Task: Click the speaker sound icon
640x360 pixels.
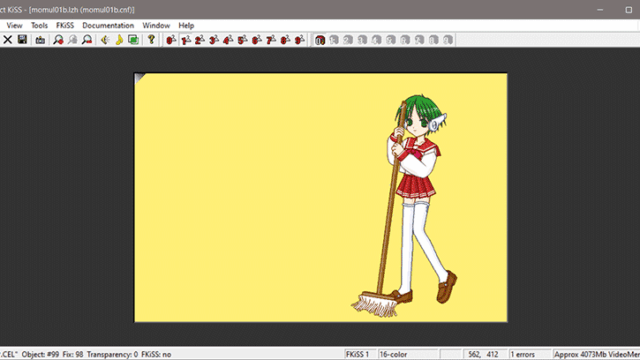Action: click(x=105, y=40)
